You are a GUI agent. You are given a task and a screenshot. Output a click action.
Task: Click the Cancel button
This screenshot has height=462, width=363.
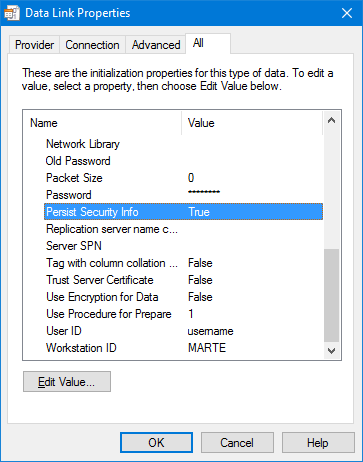237,443
